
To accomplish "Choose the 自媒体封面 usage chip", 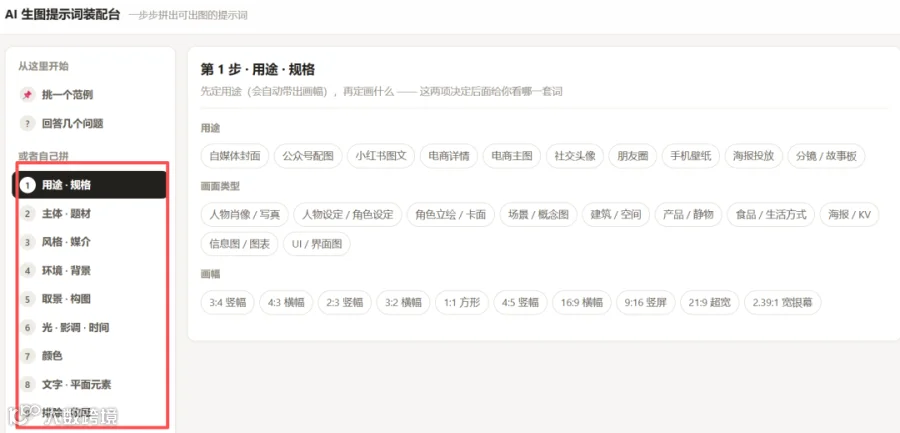I will [x=235, y=156].
